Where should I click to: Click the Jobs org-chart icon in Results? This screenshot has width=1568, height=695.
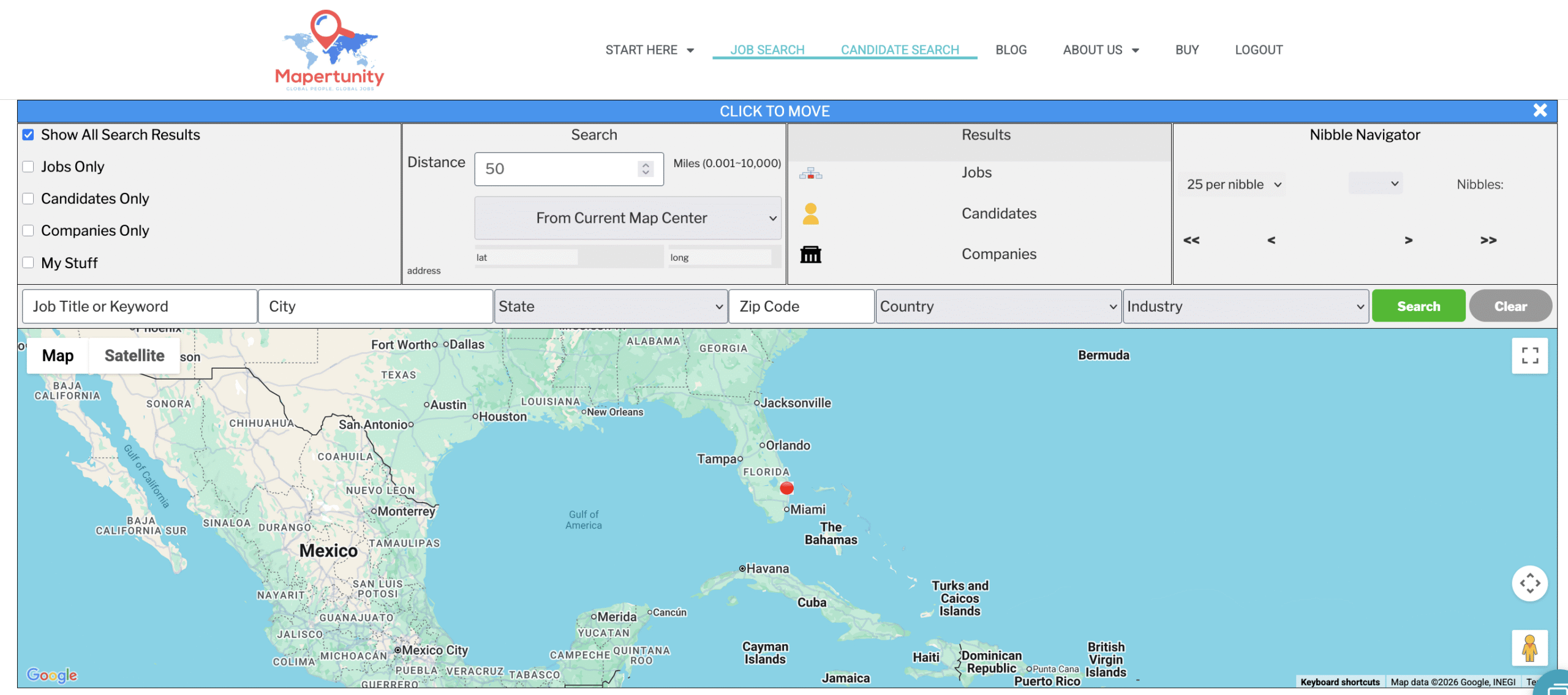(810, 173)
